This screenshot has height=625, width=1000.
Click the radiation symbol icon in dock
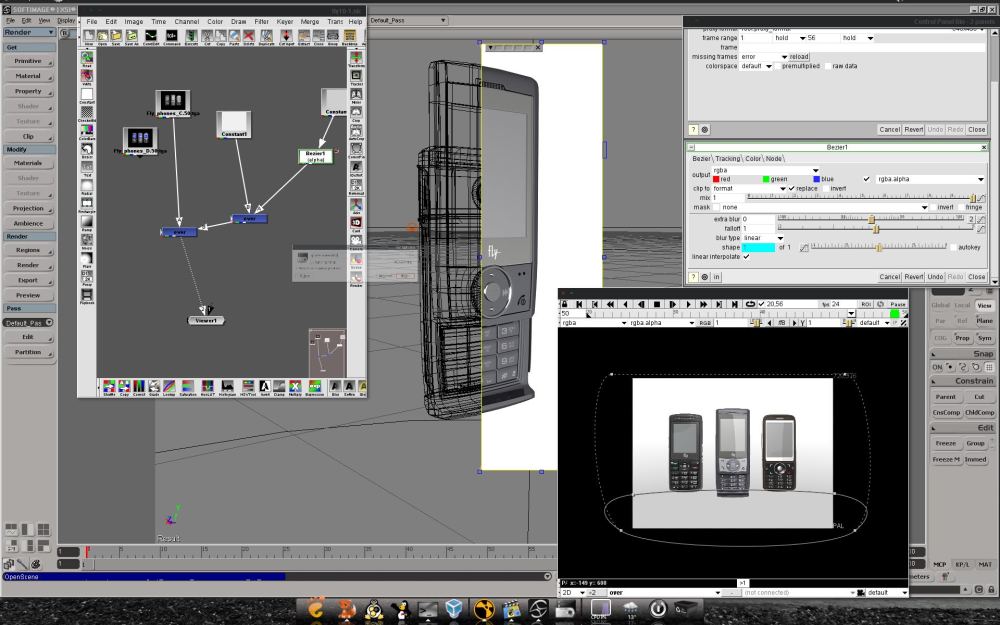[x=483, y=610]
